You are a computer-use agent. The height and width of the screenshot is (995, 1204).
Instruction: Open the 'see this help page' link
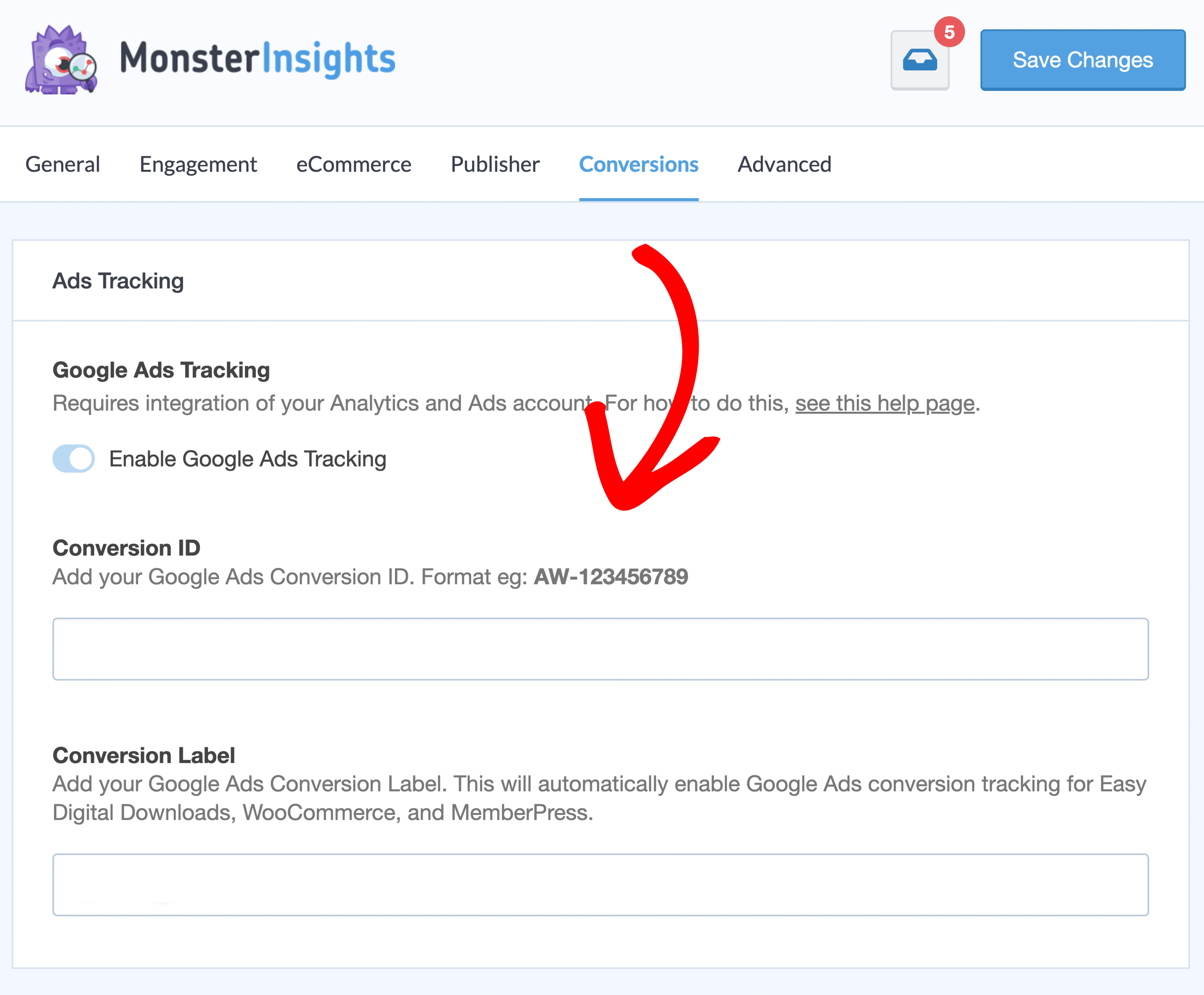(x=884, y=404)
